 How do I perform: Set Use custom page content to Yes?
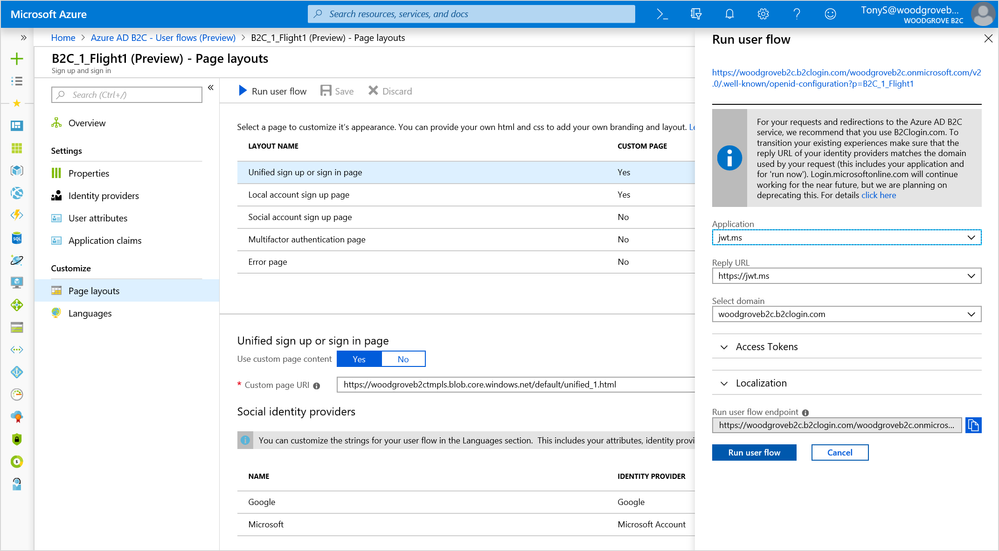[359, 359]
